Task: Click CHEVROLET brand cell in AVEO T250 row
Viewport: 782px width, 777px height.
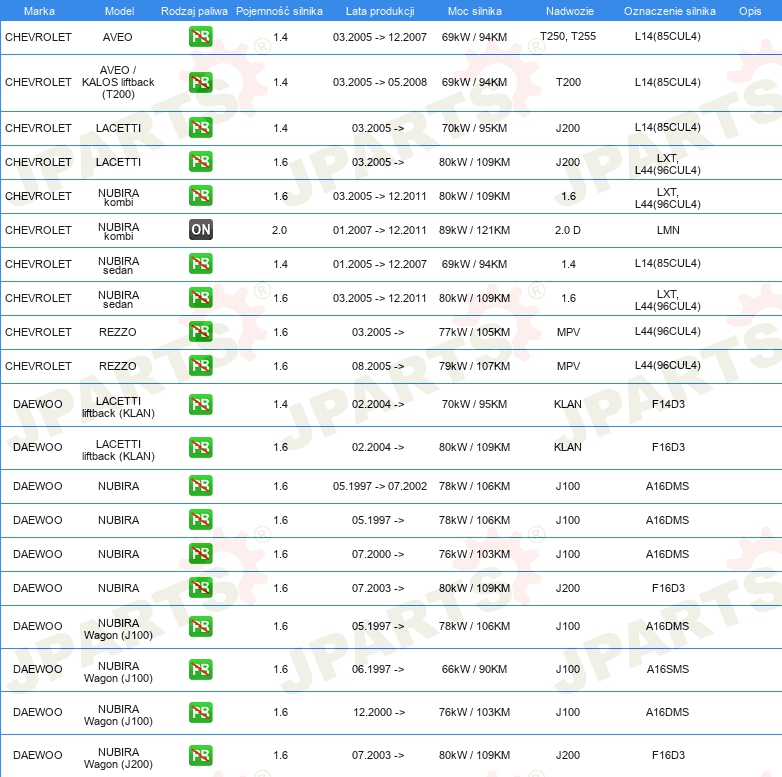Action: coord(38,37)
